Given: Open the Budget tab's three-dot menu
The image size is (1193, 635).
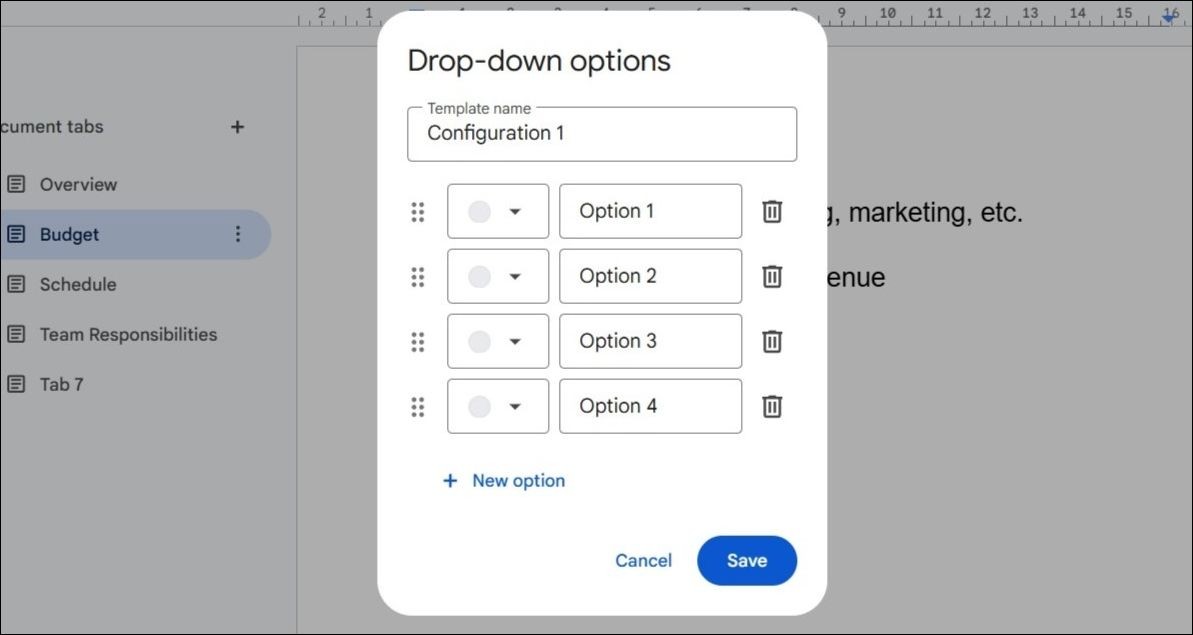Looking at the screenshot, I should [x=238, y=234].
